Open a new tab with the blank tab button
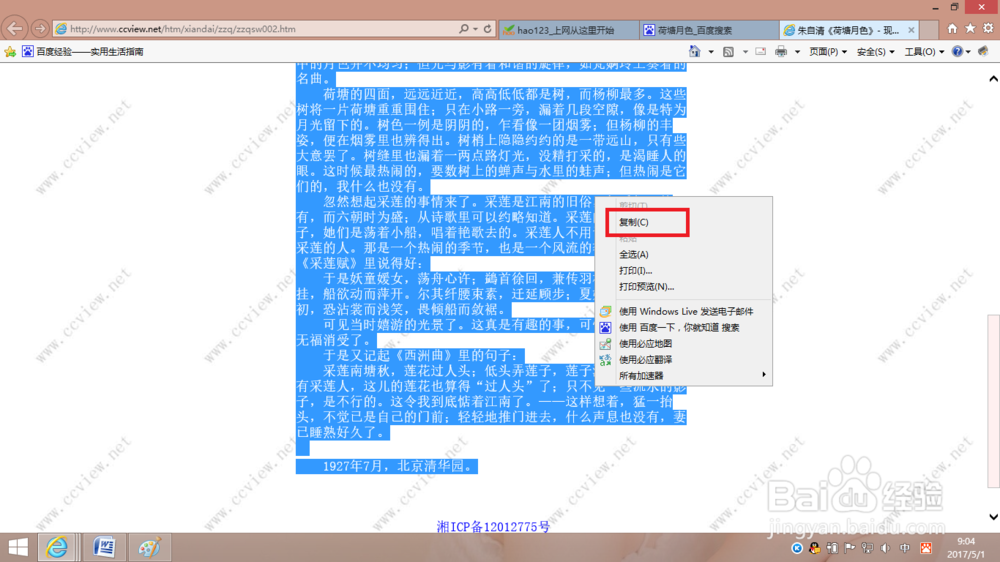This screenshot has height=562, width=1000. point(929,30)
